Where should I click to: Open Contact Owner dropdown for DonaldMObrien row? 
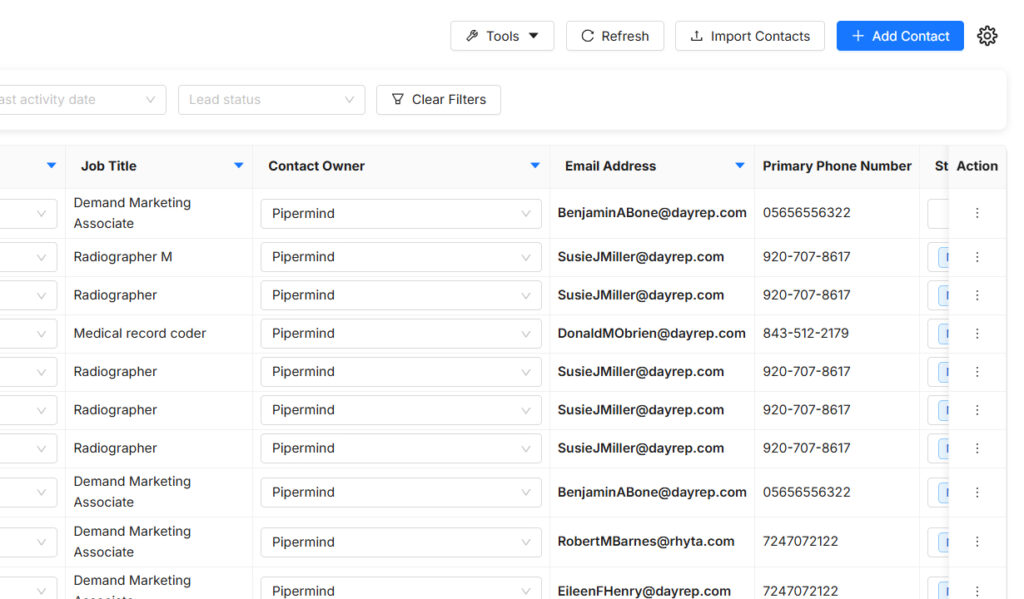pyautogui.click(x=401, y=334)
